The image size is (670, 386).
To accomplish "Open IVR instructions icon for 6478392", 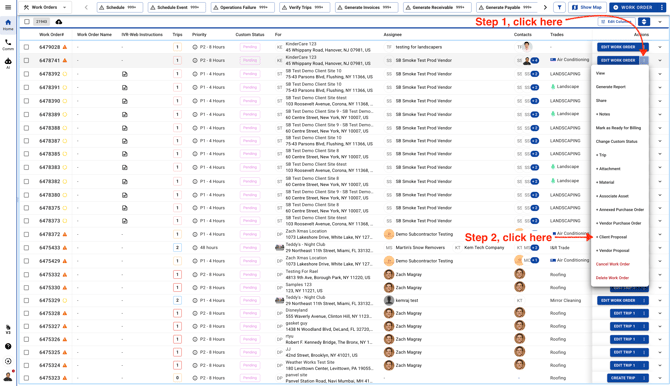I will [124, 74].
